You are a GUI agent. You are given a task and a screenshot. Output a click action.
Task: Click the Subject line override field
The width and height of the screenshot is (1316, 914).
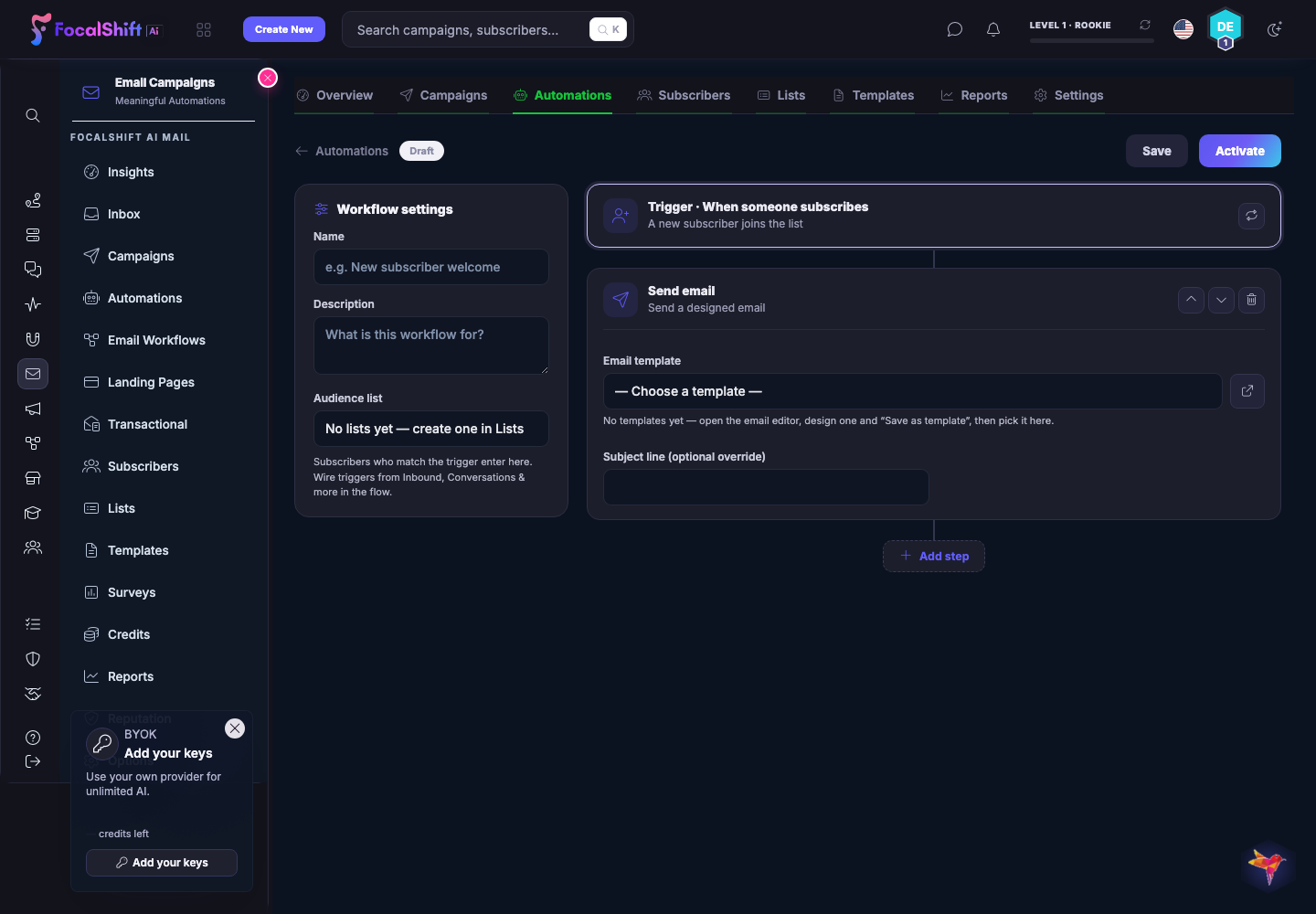click(x=766, y=487)
